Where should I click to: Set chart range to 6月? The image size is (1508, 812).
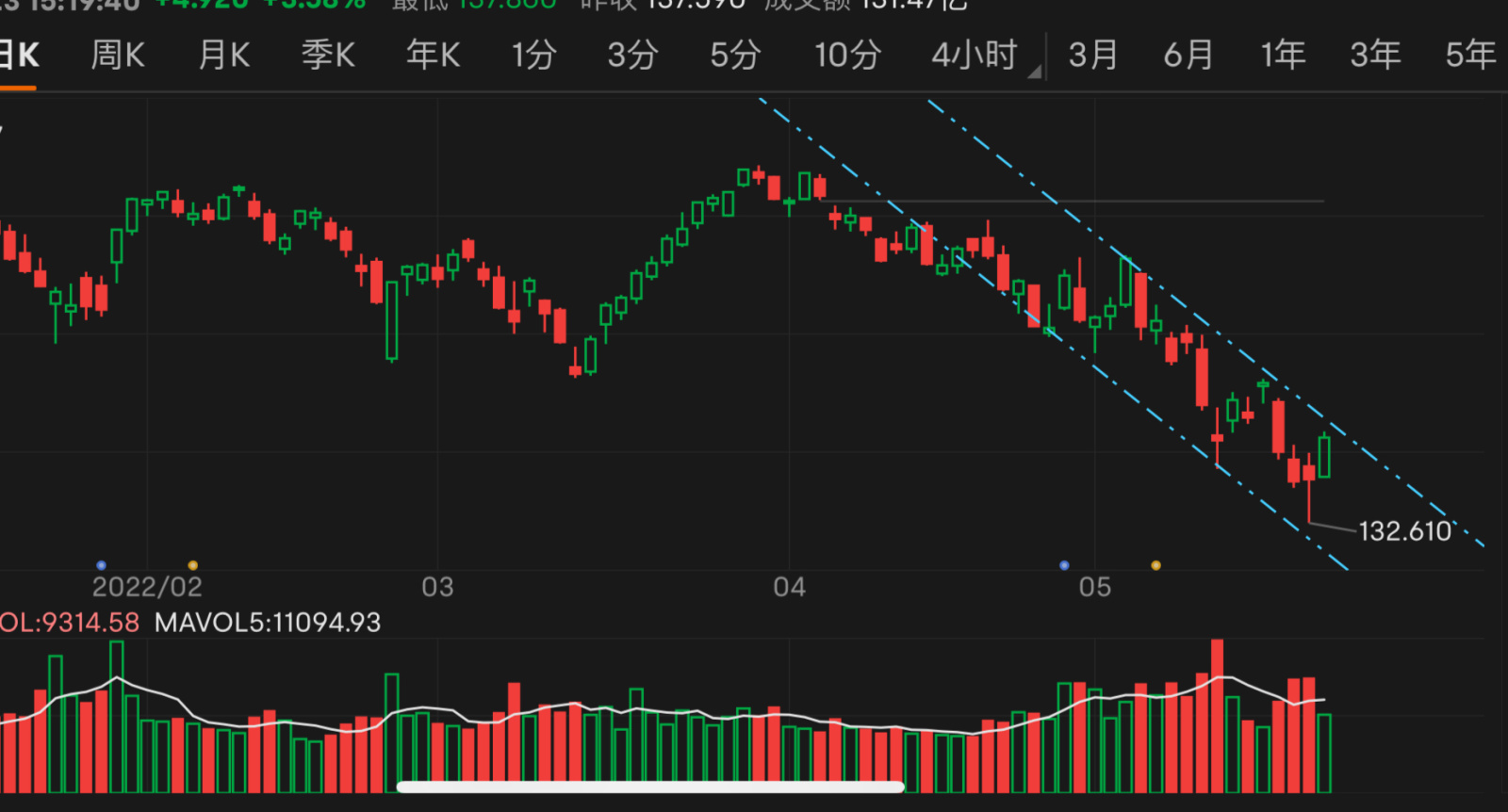pos(1188,55)
